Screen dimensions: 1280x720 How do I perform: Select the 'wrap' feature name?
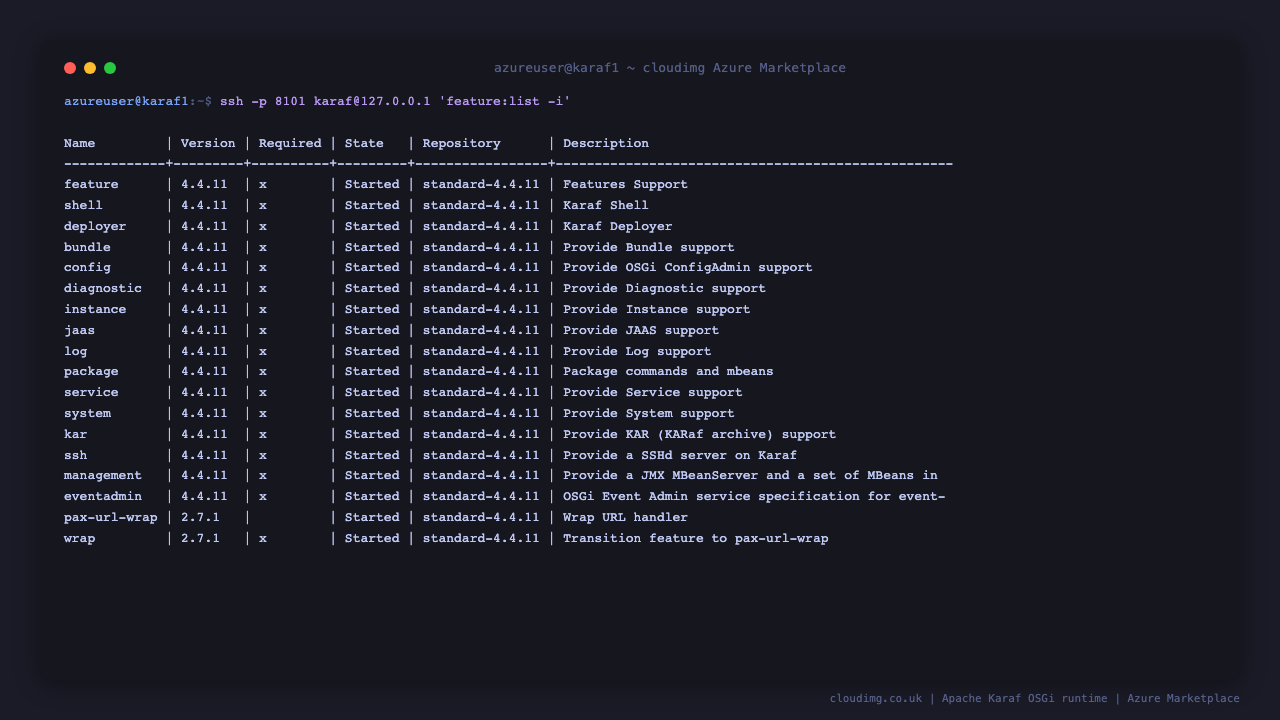click(80, 538)
